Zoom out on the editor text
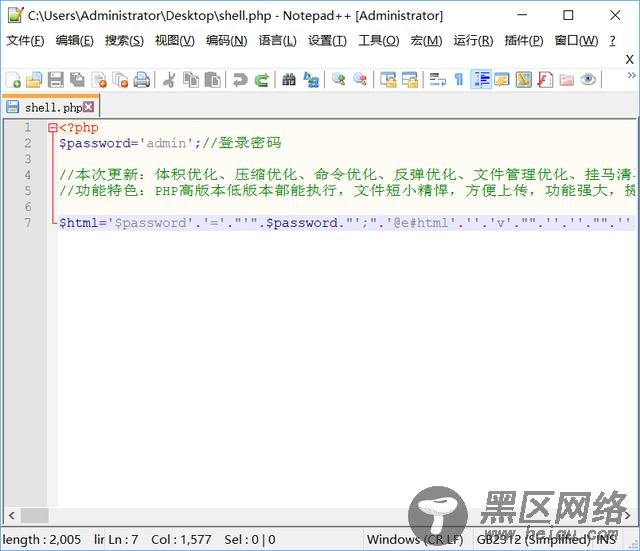The width and height of the screenshot is (640, 551). tap(360, 79)
